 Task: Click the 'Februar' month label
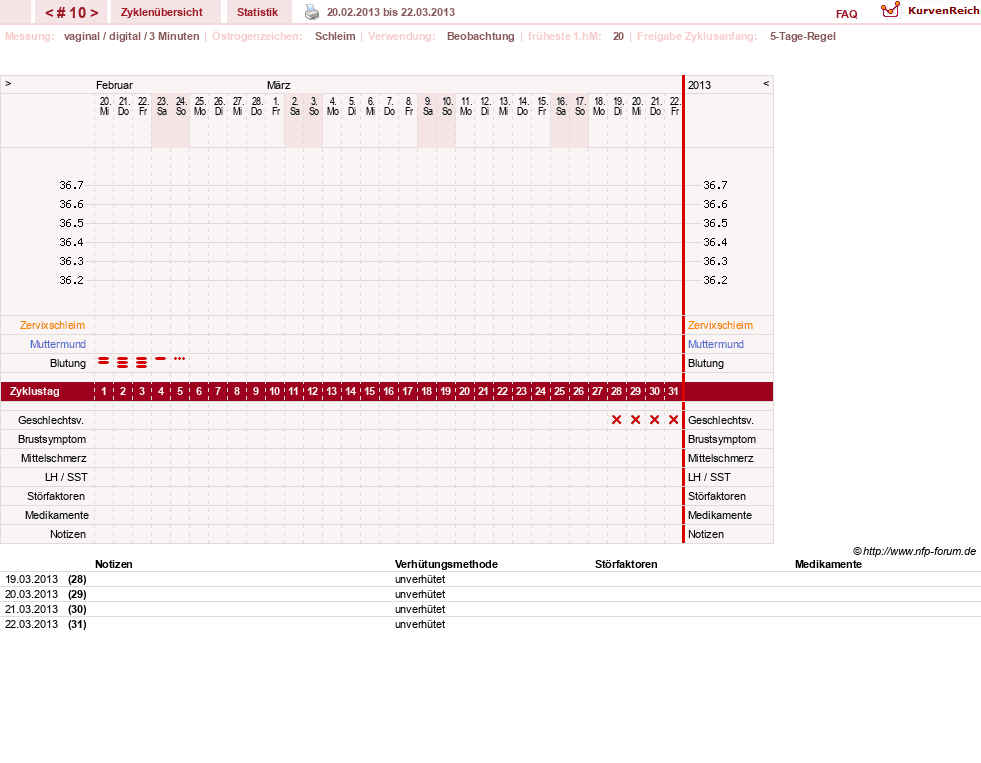[114, 85]
